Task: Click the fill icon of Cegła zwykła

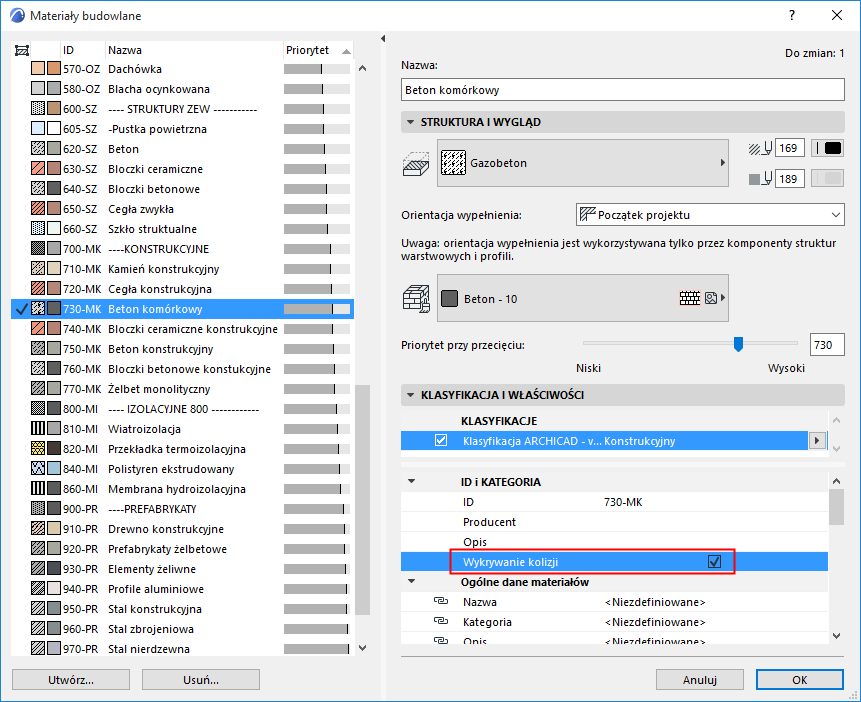Action: tap(38, 209)
